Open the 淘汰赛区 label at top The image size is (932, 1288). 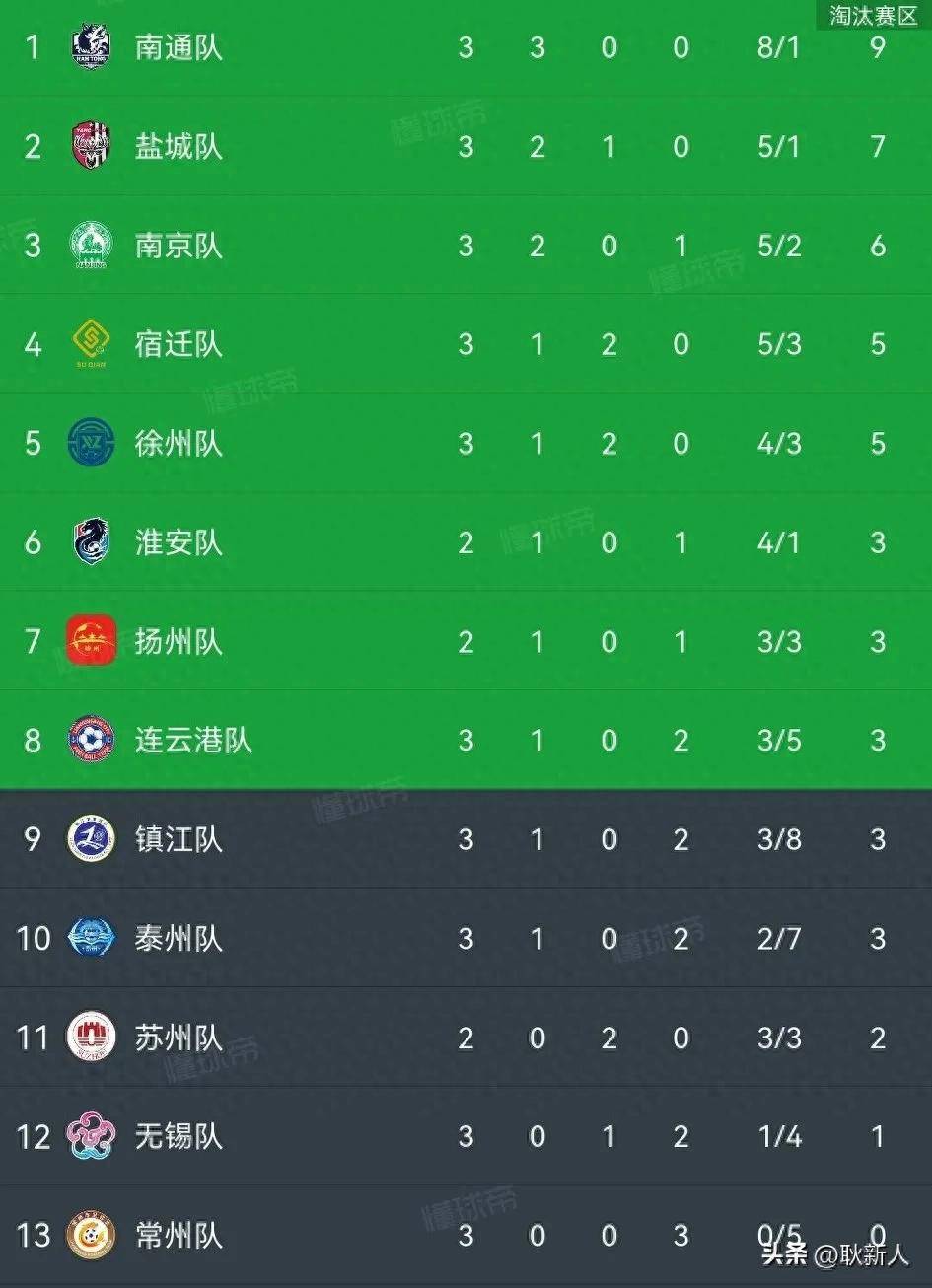click(874, 15)
